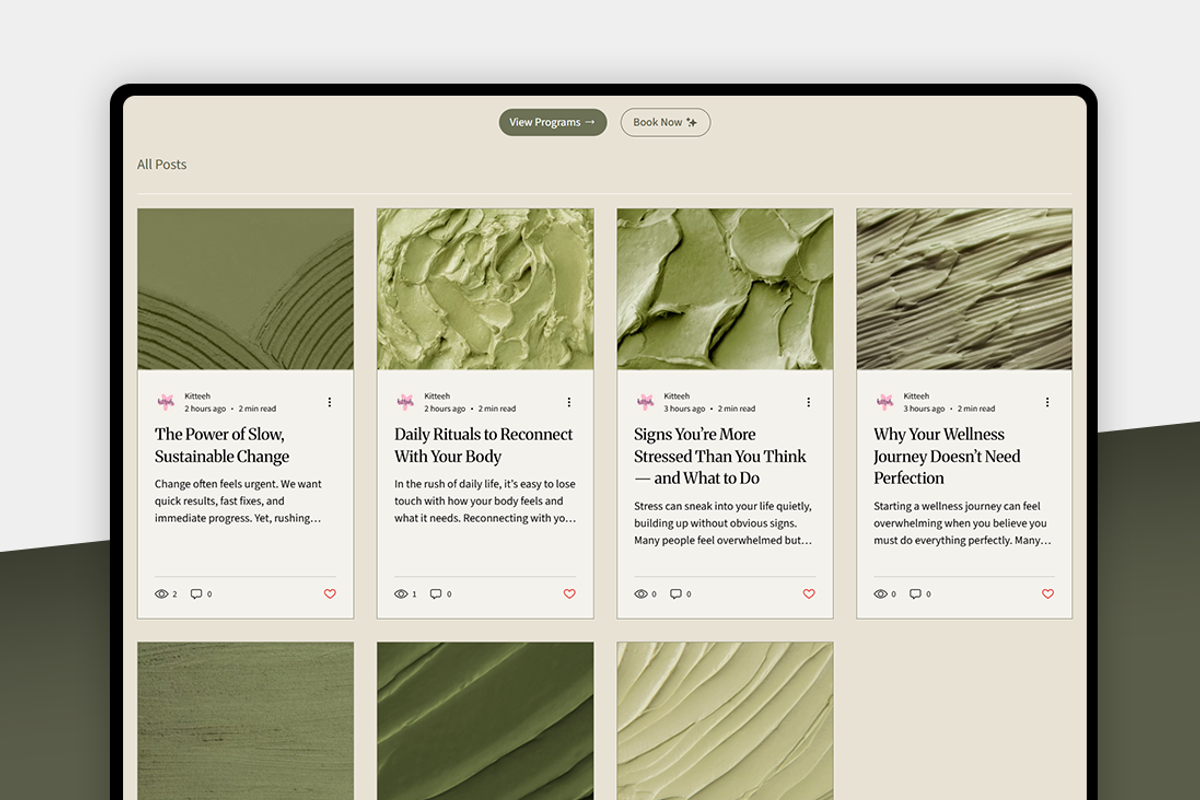Click Kitteeh avatar on Signs You're More Stressed post
1200x800 pixels.
(x=645, y=402)
